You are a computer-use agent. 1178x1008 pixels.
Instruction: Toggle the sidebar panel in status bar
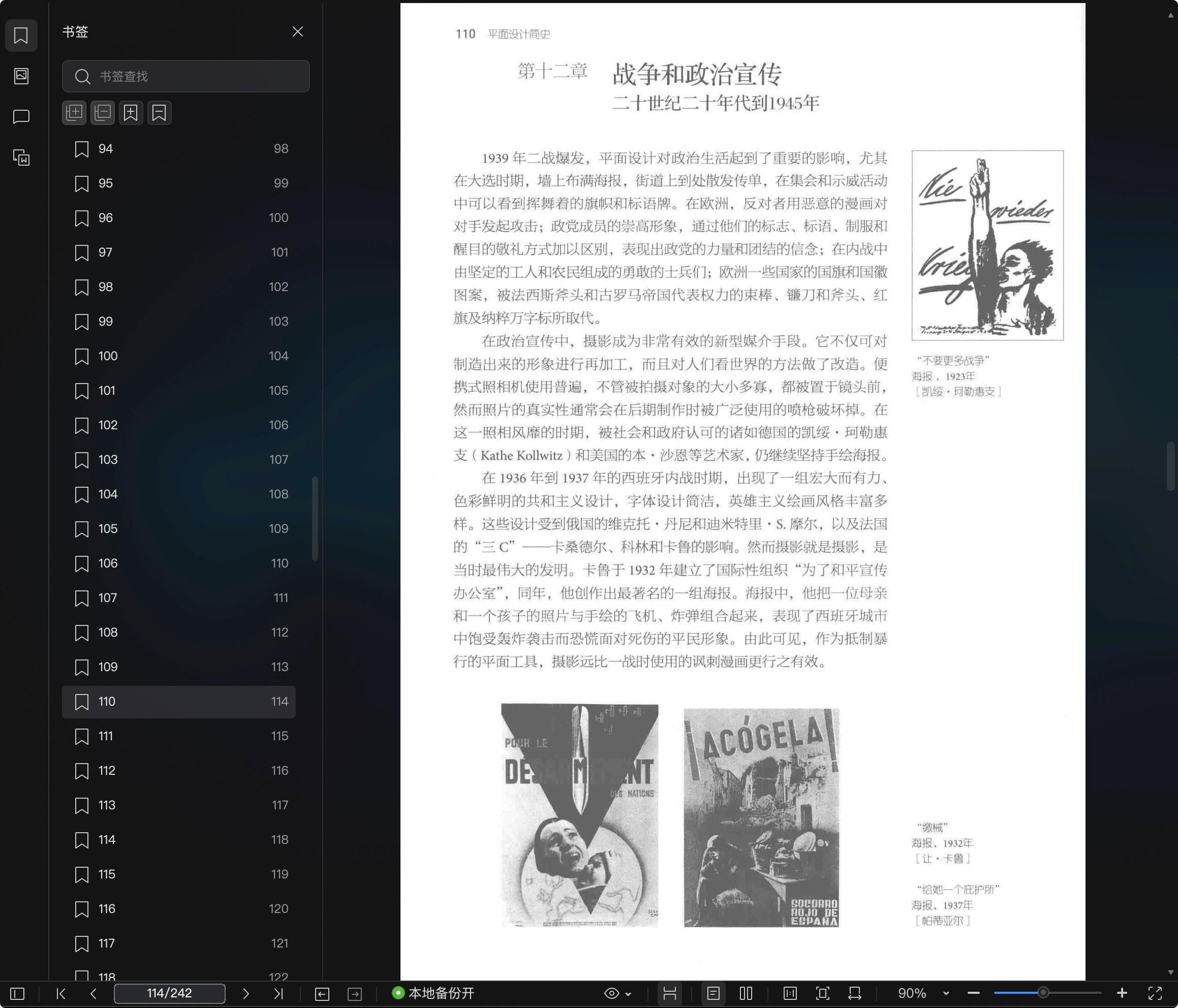(x=18, y=993)
